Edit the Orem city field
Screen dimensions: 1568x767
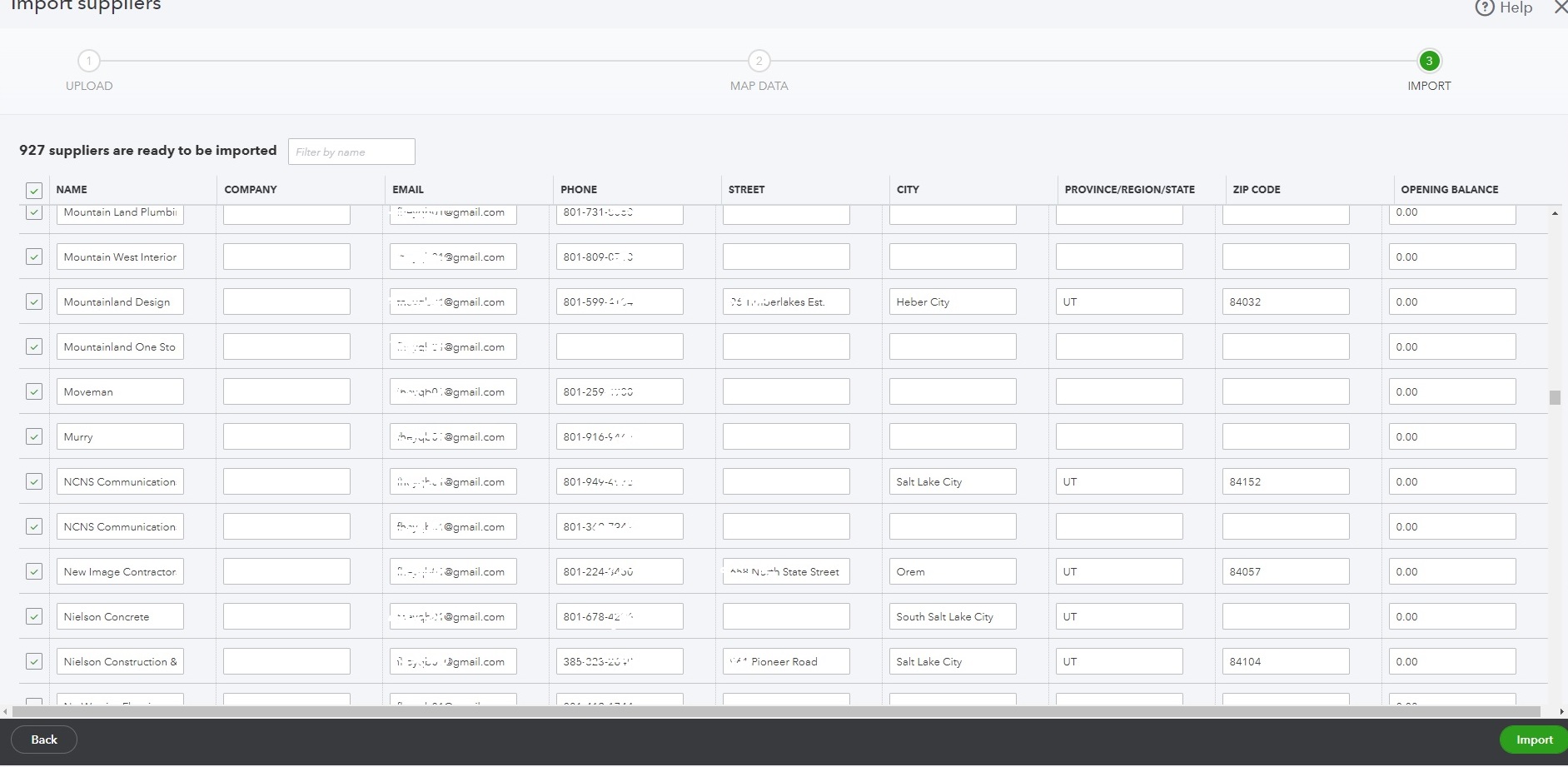click(953, 571)
